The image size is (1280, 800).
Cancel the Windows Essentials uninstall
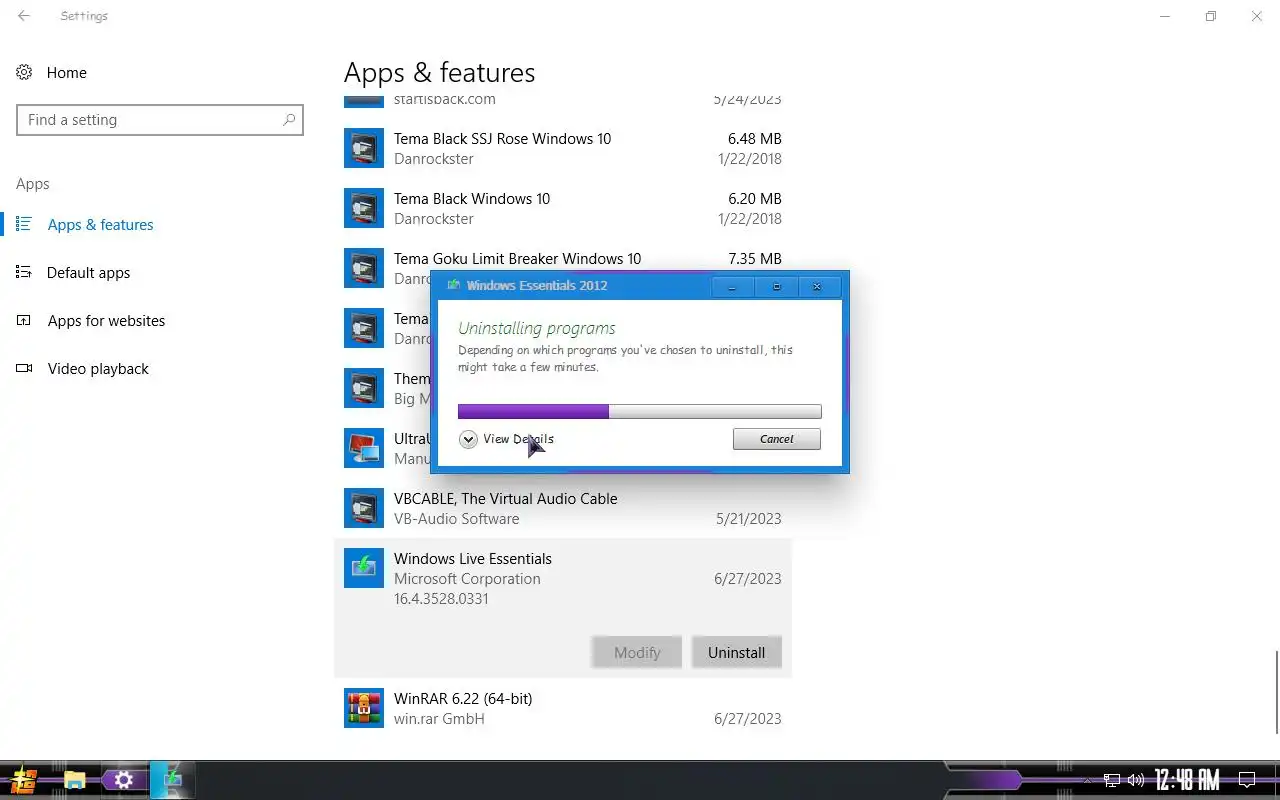(777, 439)
